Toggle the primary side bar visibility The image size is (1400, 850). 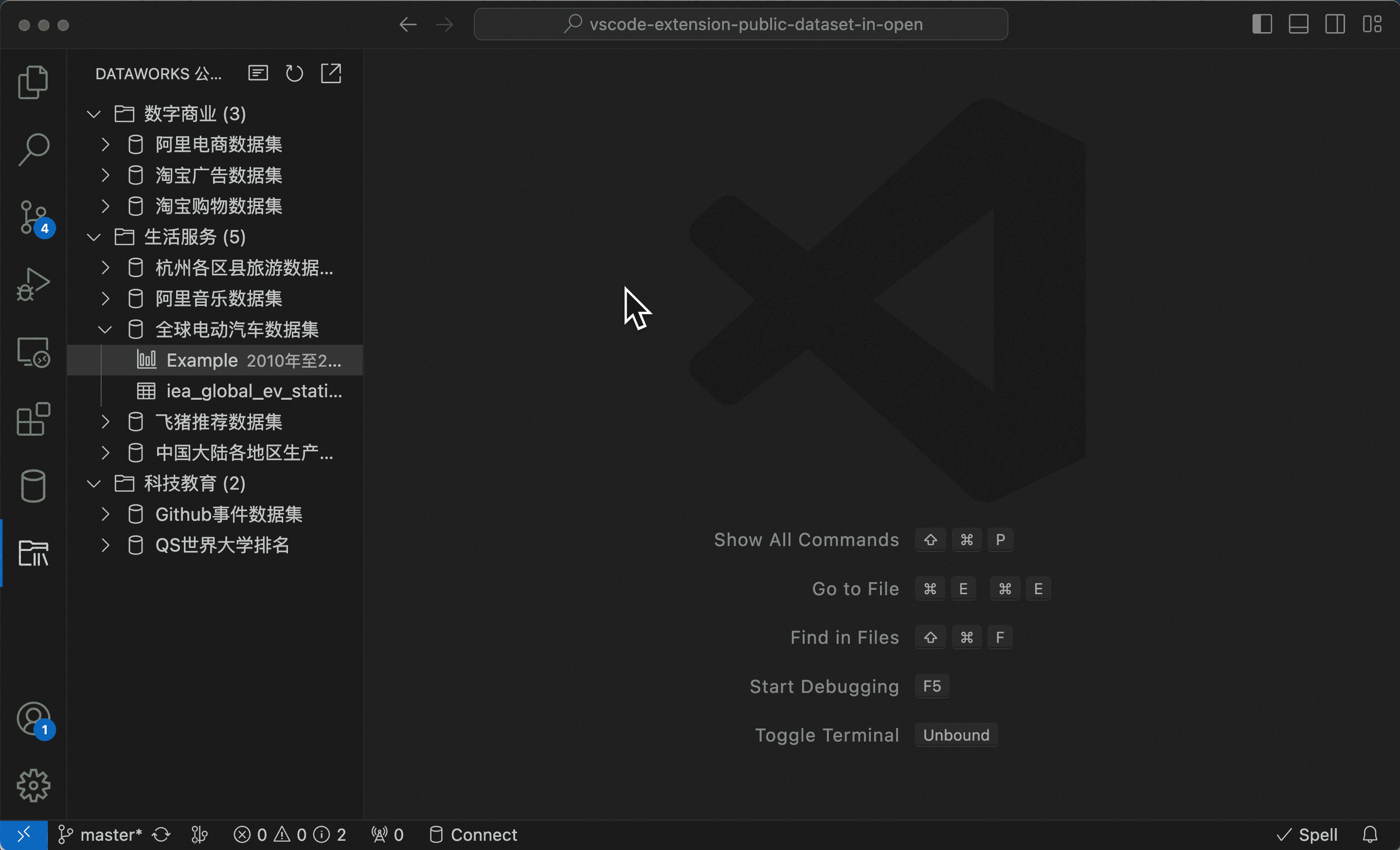[1262, 24]
